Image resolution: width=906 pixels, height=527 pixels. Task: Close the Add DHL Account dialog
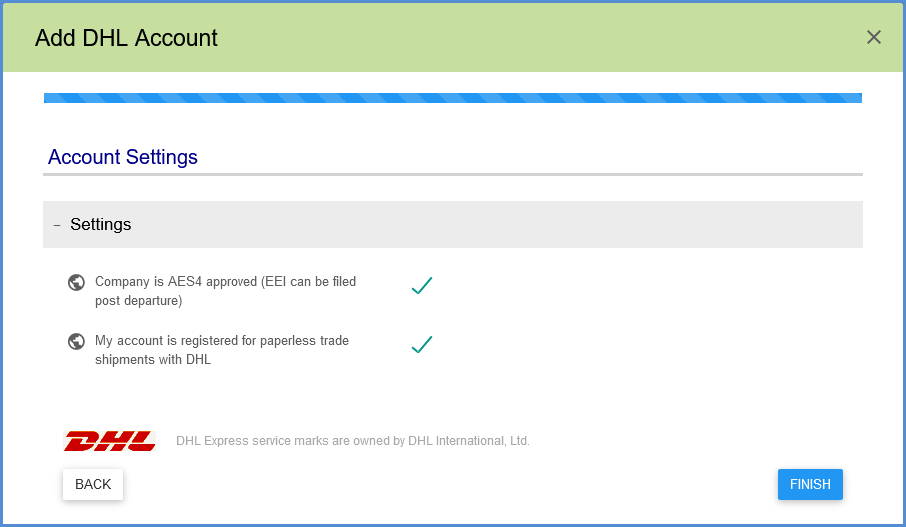[x=874, y=38]
